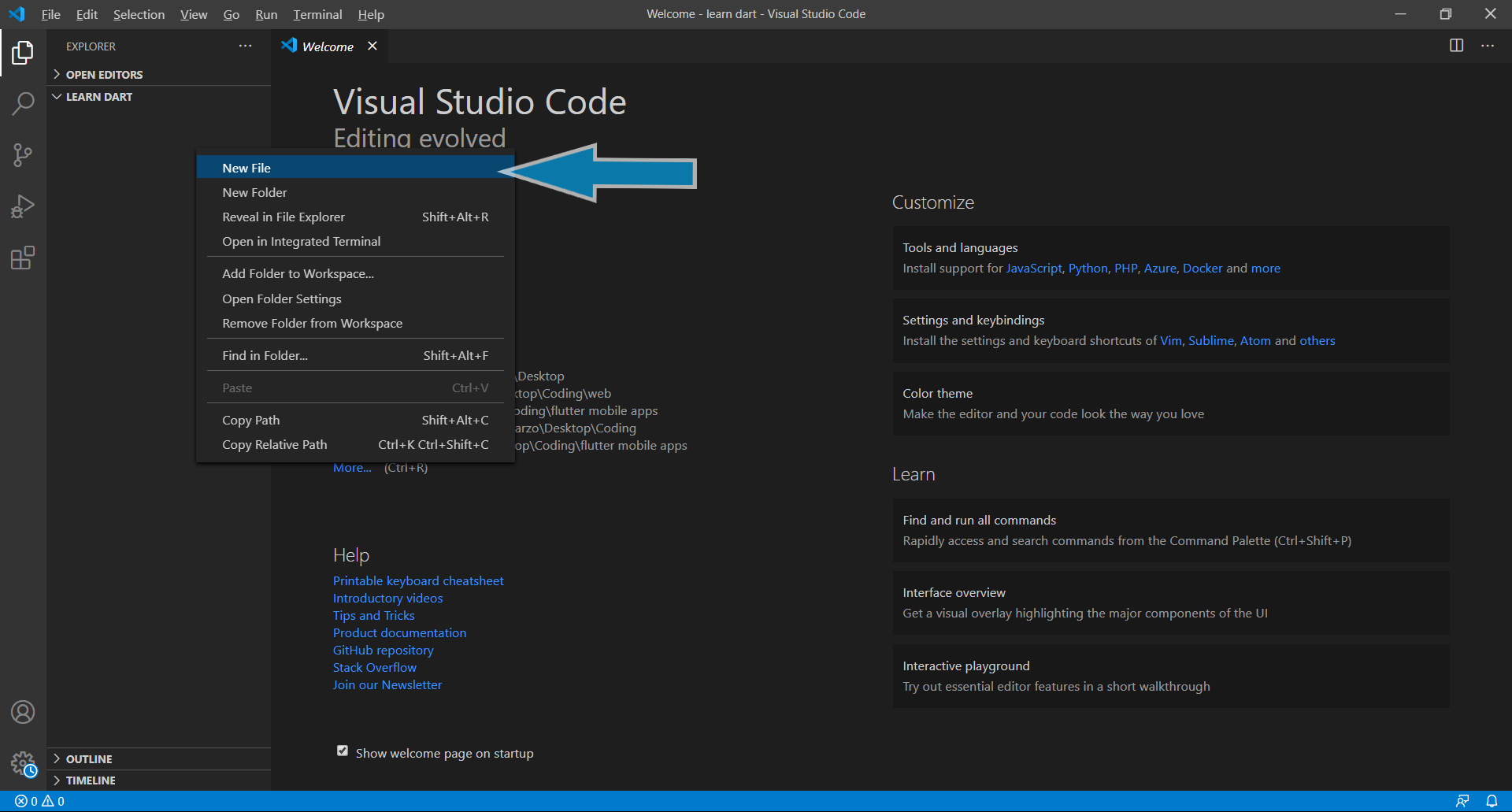The width and height of the screenshot is (1512, 812).
Task: Click the Vim keybindings link
Action: (1170, 340)
